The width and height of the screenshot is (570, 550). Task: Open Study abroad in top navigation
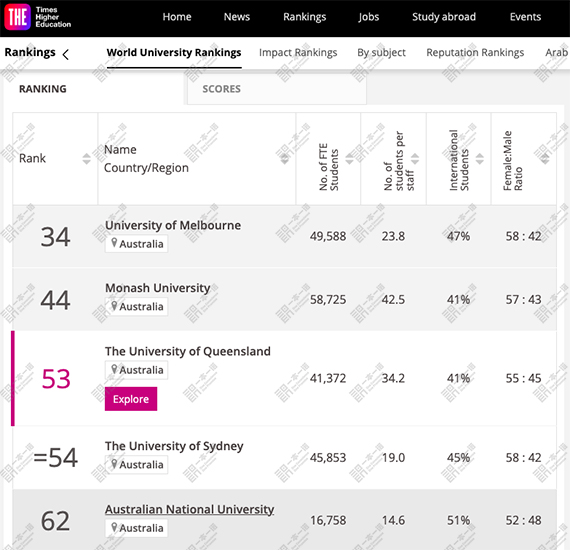[x=444, y=17]
